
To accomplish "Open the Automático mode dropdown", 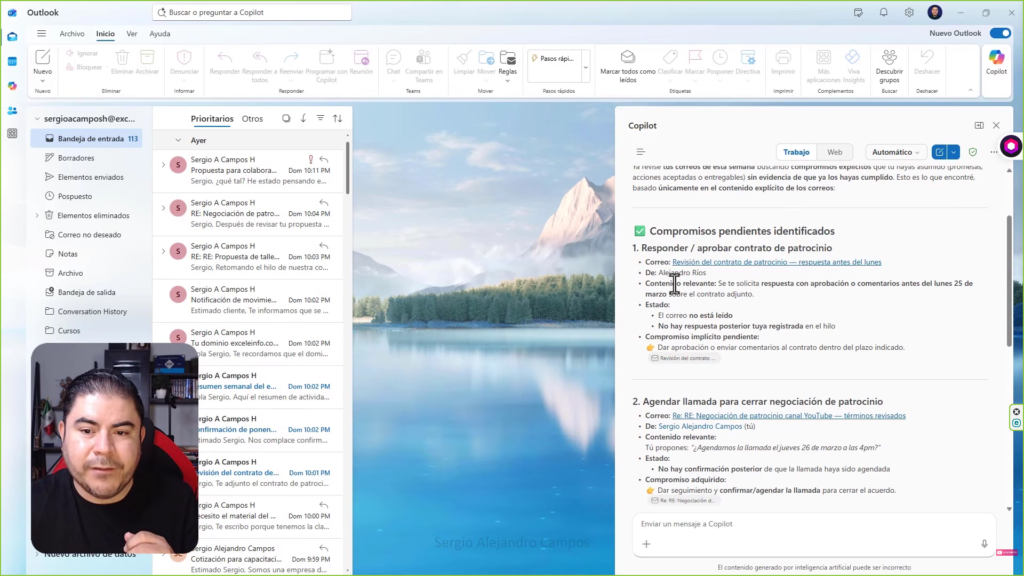I will [x=895, y=152].
